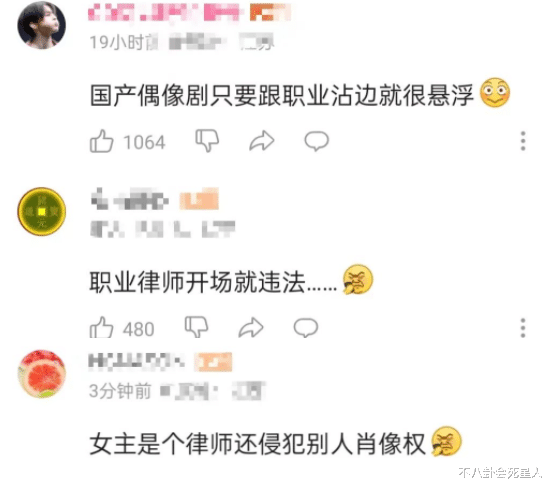The width and height of the screenshot is (549, 486).
Task: Tap the orange badge beside second username
Action: point(199,199)
